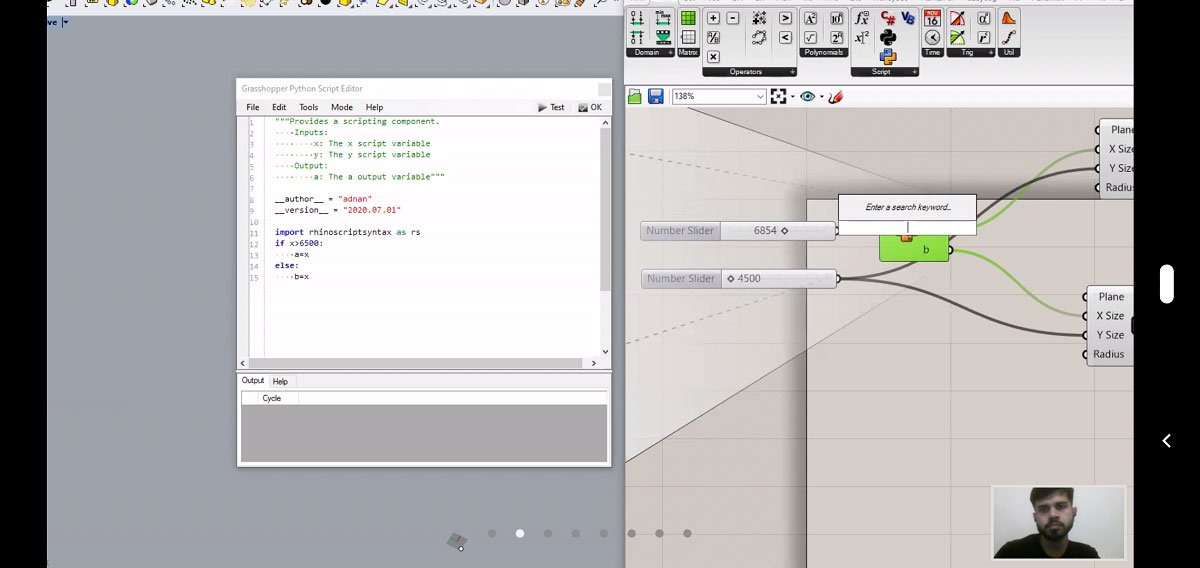Select the Construct Matrix green grid icon
Screen dimensions: 1200x568
[x=688, y=18]
